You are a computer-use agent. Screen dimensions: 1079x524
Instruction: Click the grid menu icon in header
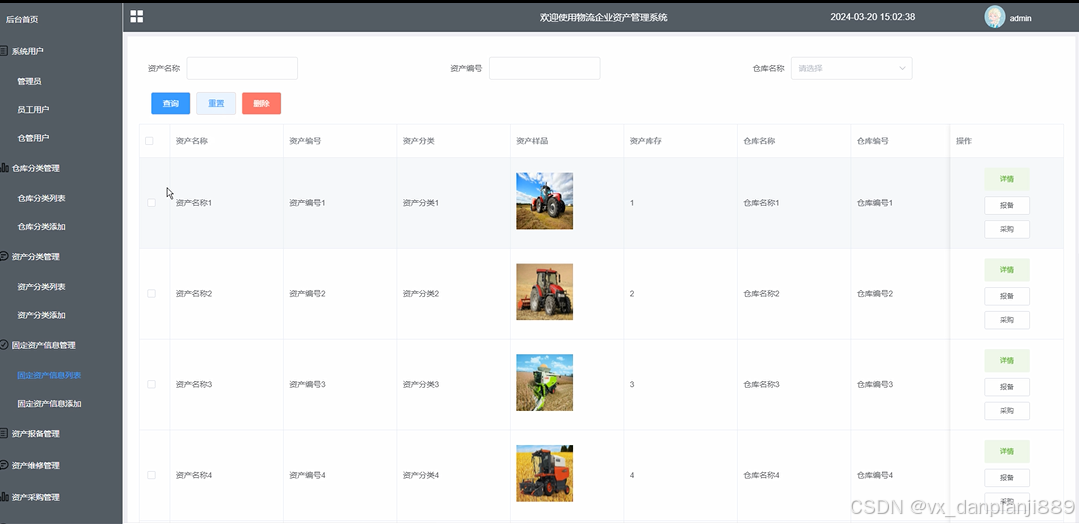click(x=136, y=17)
